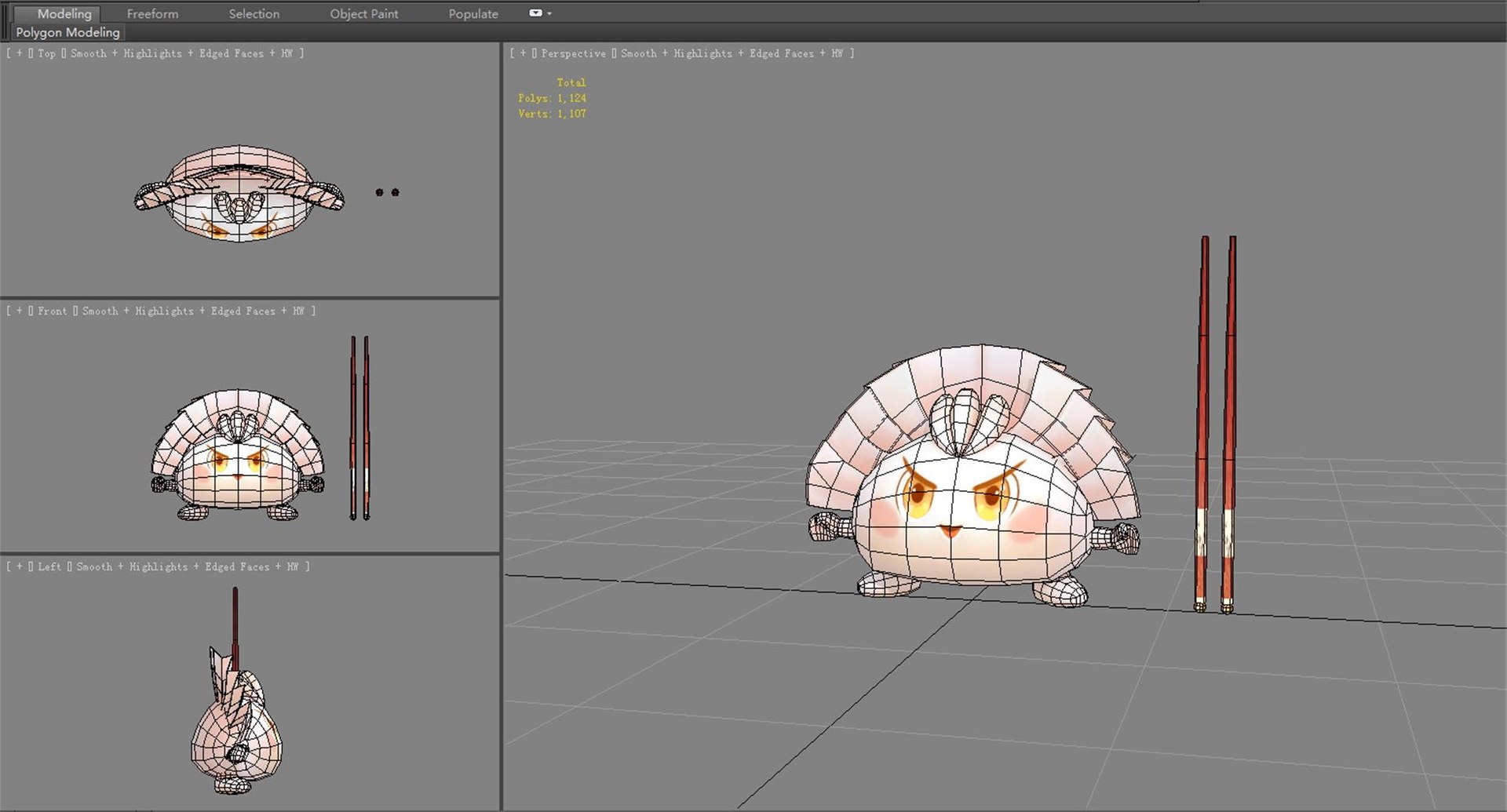Open the Front view name menu
This screenshot has width=1507, height=812.
pyautogui.click(x=52, y=311)
